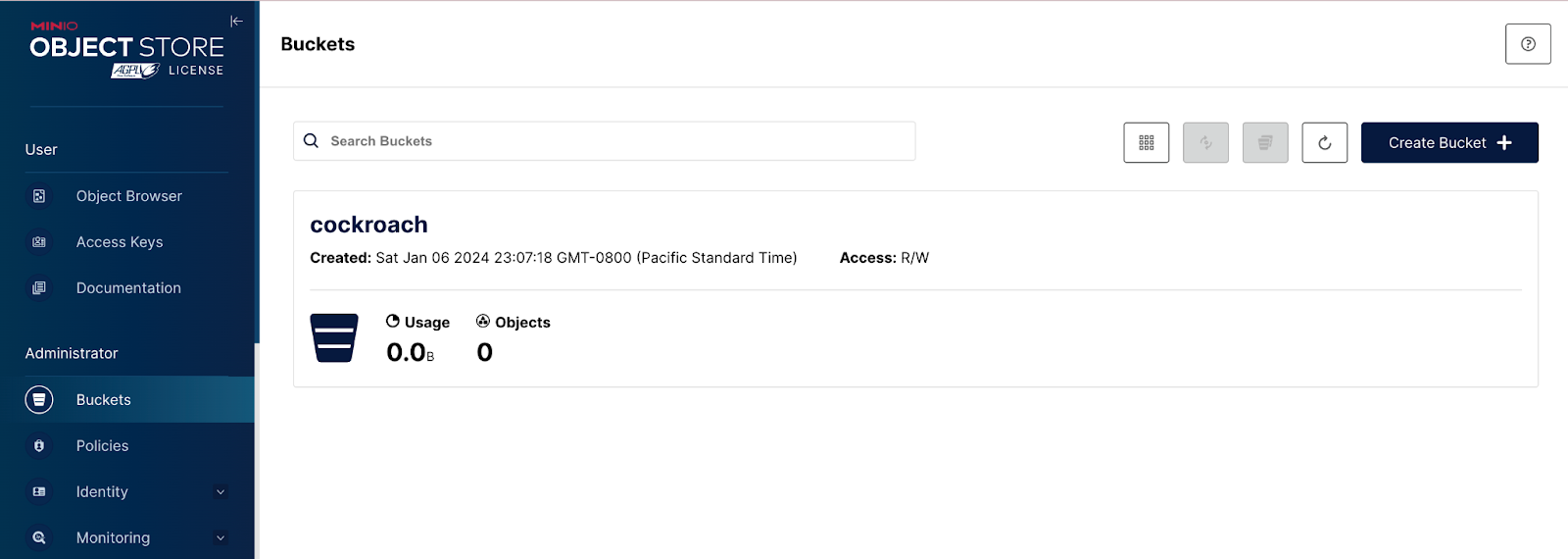Click the disabled set replication icon button
The height and width of the screenshot is (559, 1568).
click(x=1205, y=143)
